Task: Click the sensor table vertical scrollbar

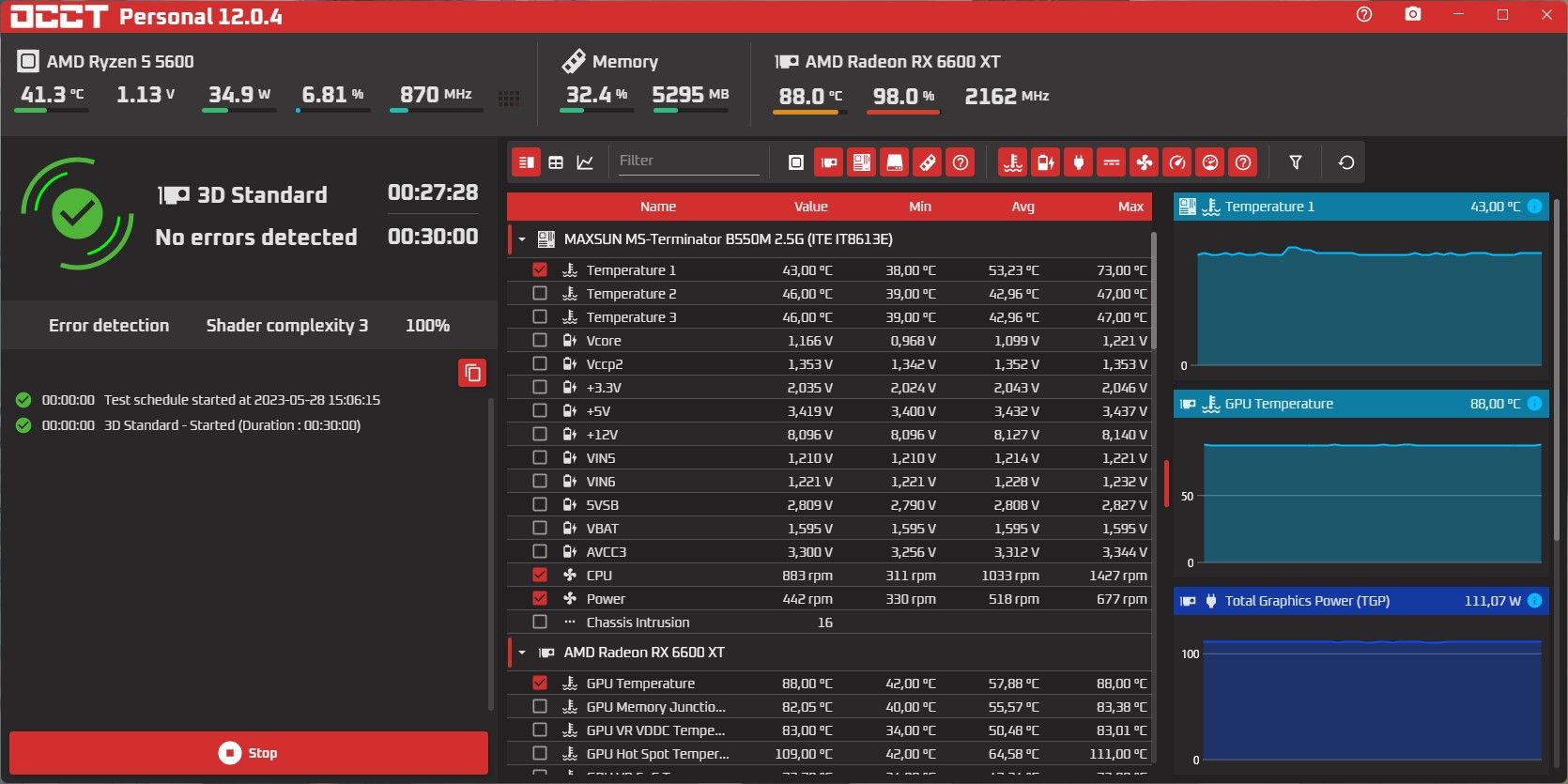Action: [1154, 291]
